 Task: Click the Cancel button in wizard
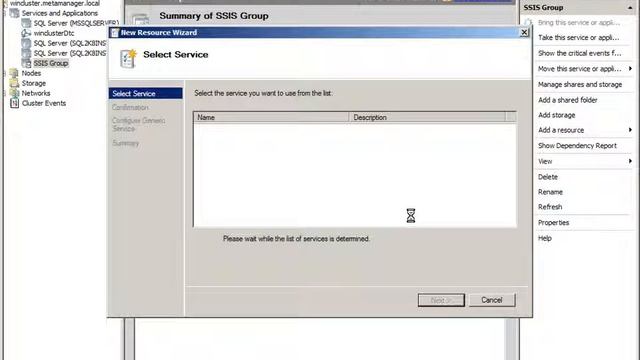(x=492, y=300)
